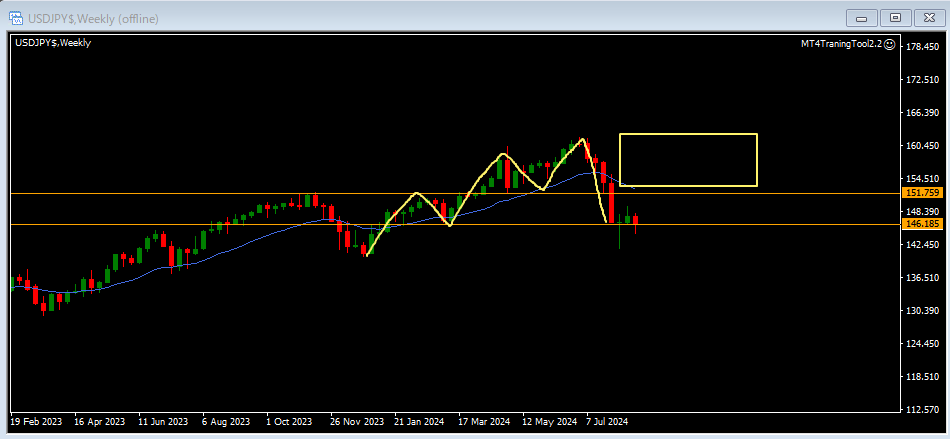The width and height of the screenshot is (950, 439).
Task: Select the 151.759 price level label
Action: click(921, 193)
